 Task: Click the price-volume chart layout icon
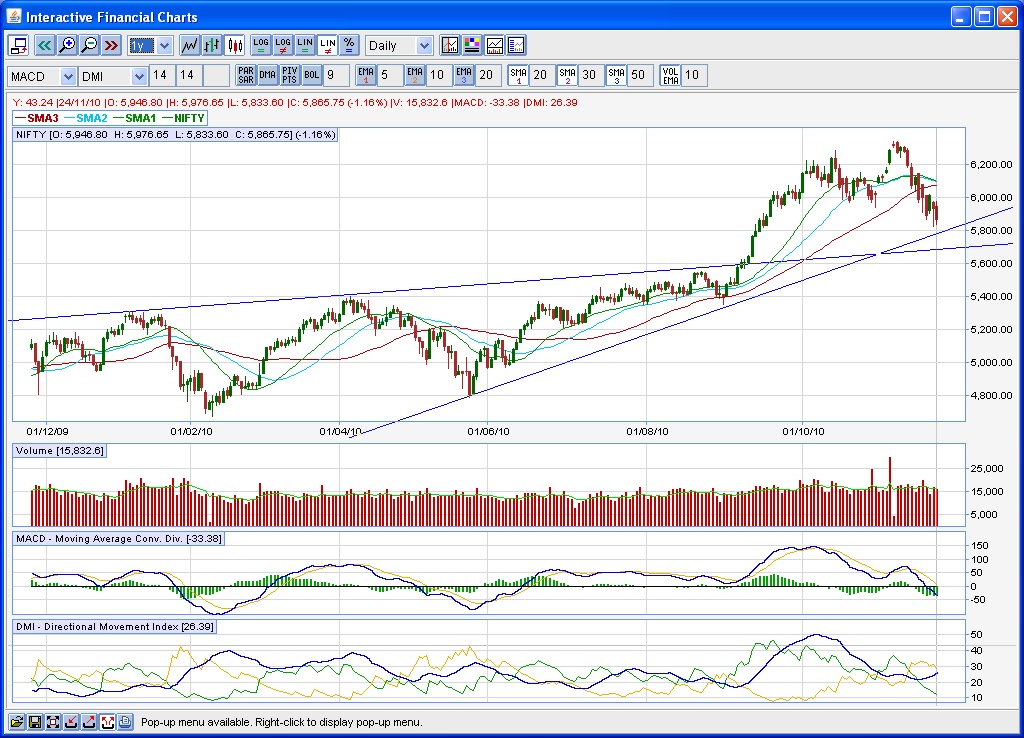494,45
